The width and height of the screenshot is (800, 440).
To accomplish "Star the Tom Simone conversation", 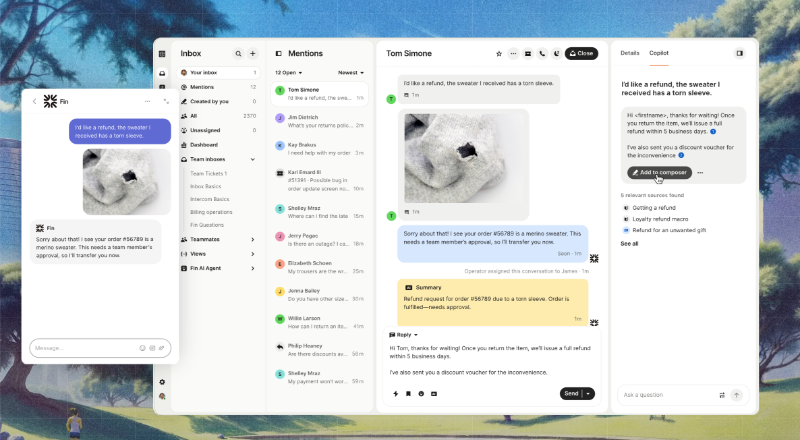I will (499, 54).
